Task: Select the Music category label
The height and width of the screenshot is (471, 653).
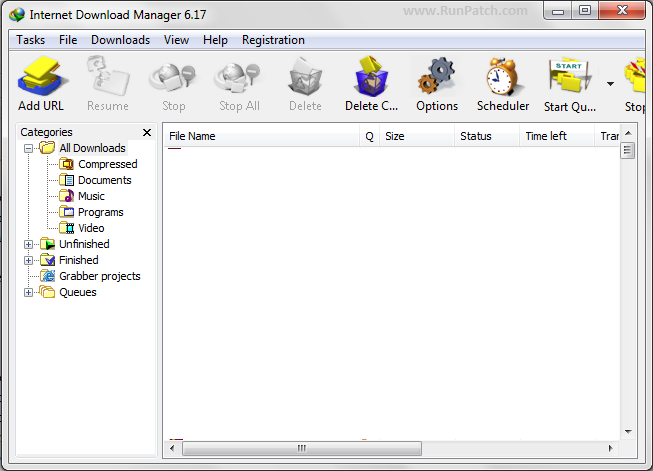Action: (91, 196)
